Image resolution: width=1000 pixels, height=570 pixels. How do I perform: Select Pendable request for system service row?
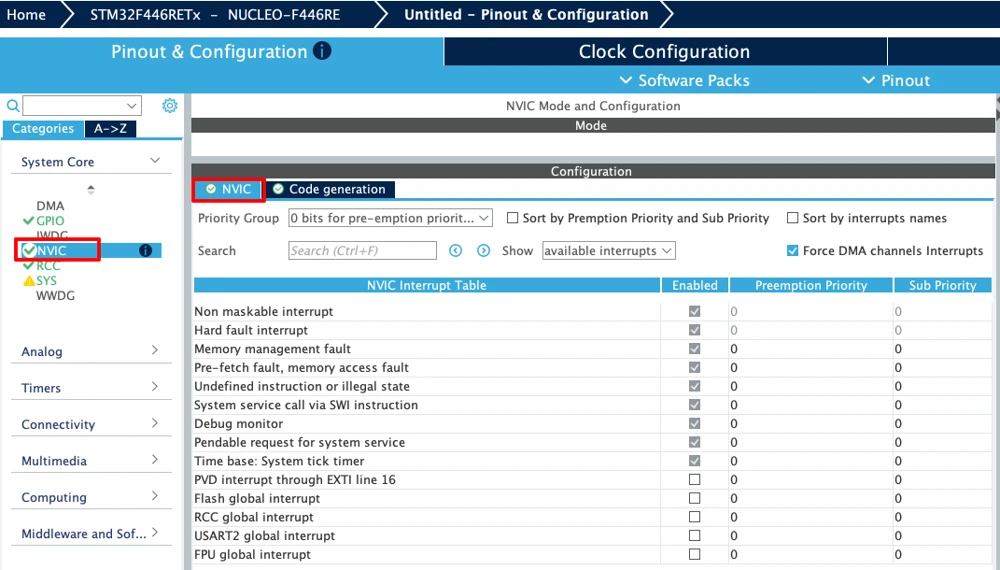tap(592, 442)
